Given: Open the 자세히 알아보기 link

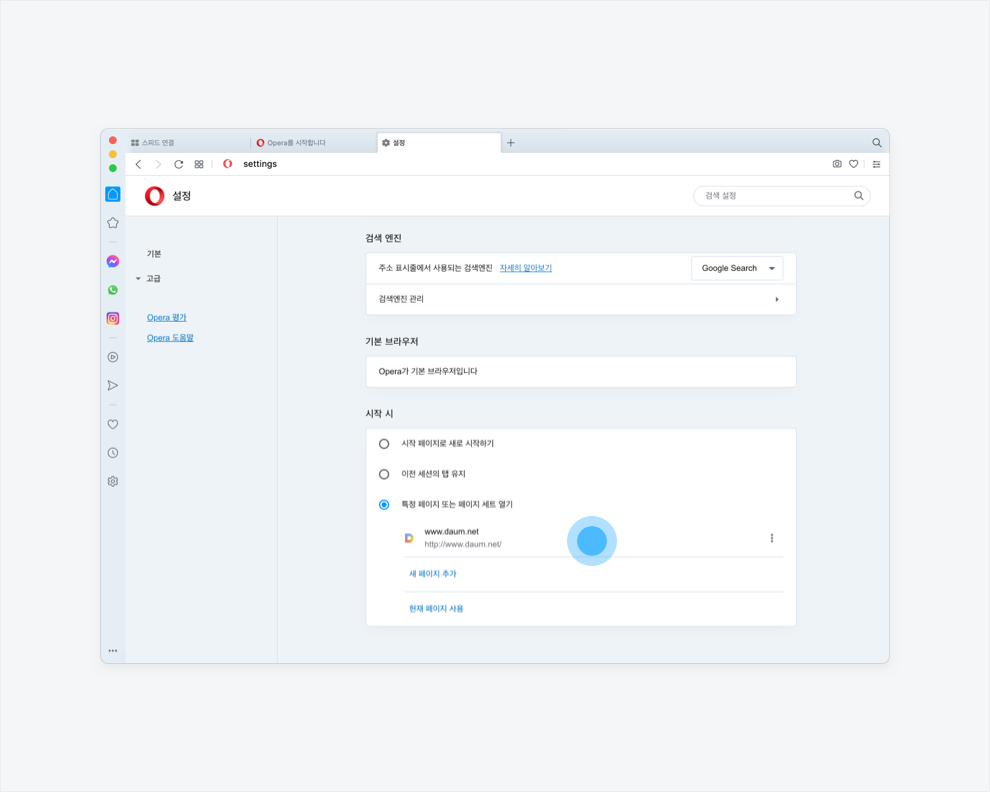Looking at the screenshot, I should point(526,268).
